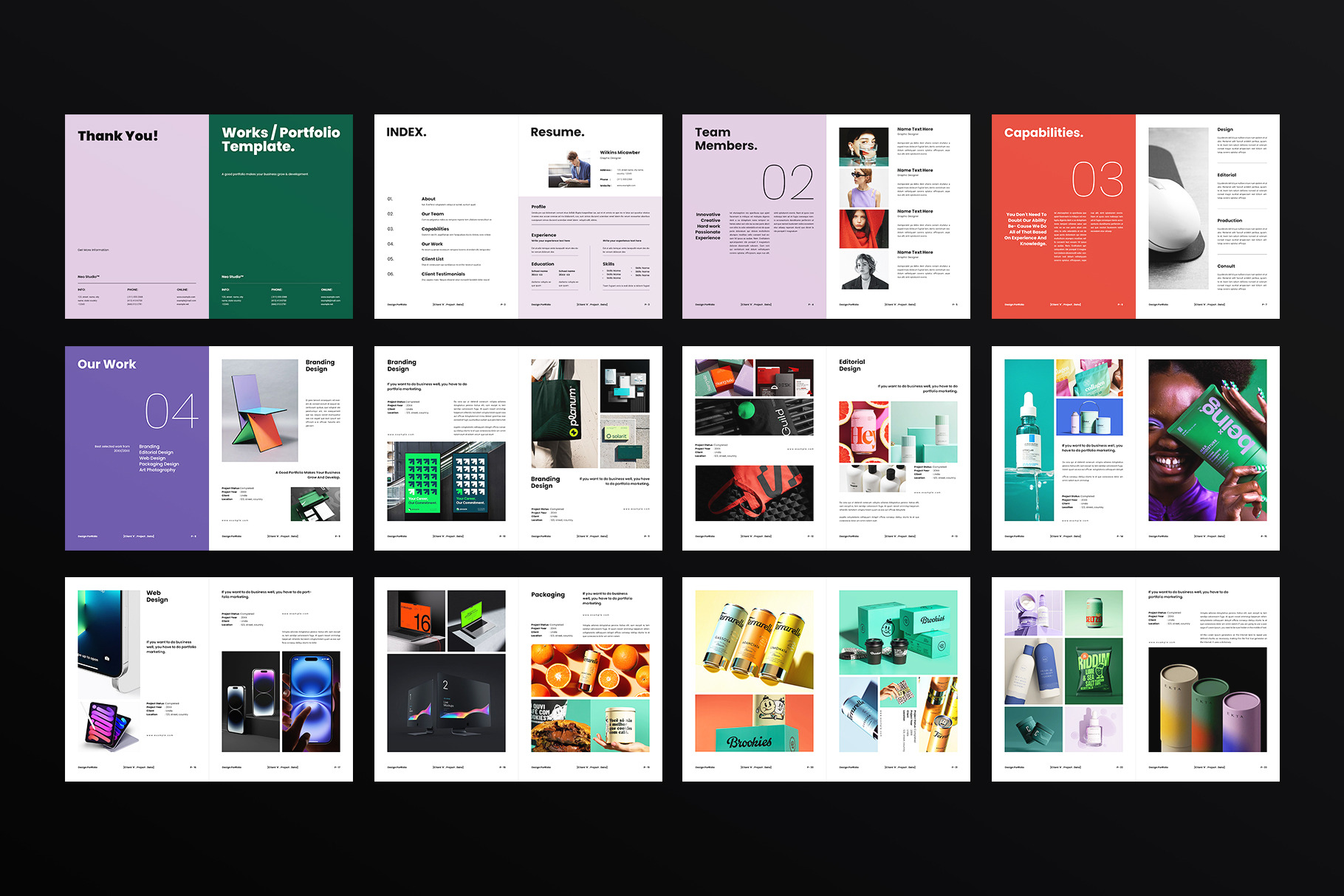Click the "INDEX." page heading
Image resolution: width=1344 pixels, height=896 pixels.
pyautogui.click(x=406, y=132)
